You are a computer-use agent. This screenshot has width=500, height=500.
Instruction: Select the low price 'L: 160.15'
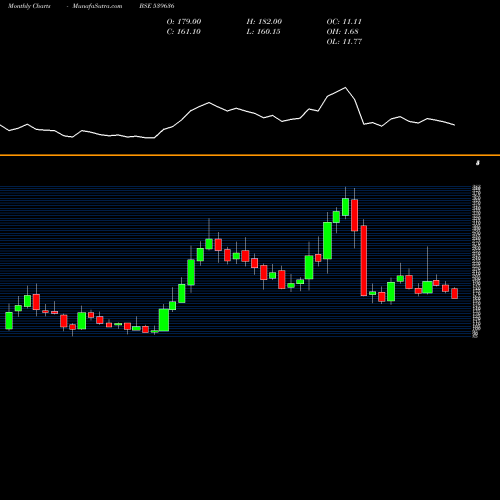263,31
